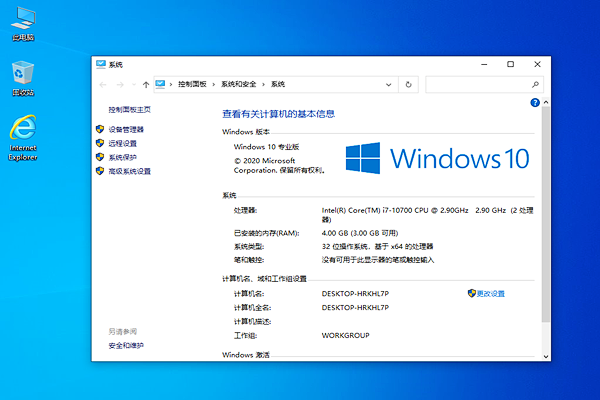
Task: Open the Recycle Bin desktop icon
Action: (23, 78)
